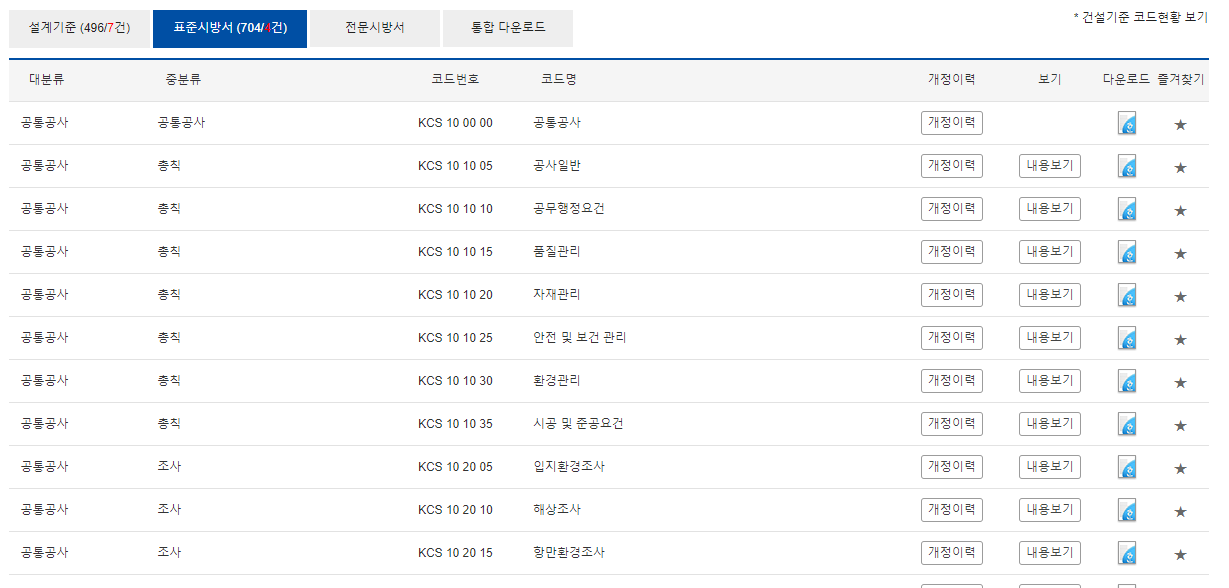Click 내용보기 for 공무행정요건
1229x588 pixels.
pos(1050,209)
